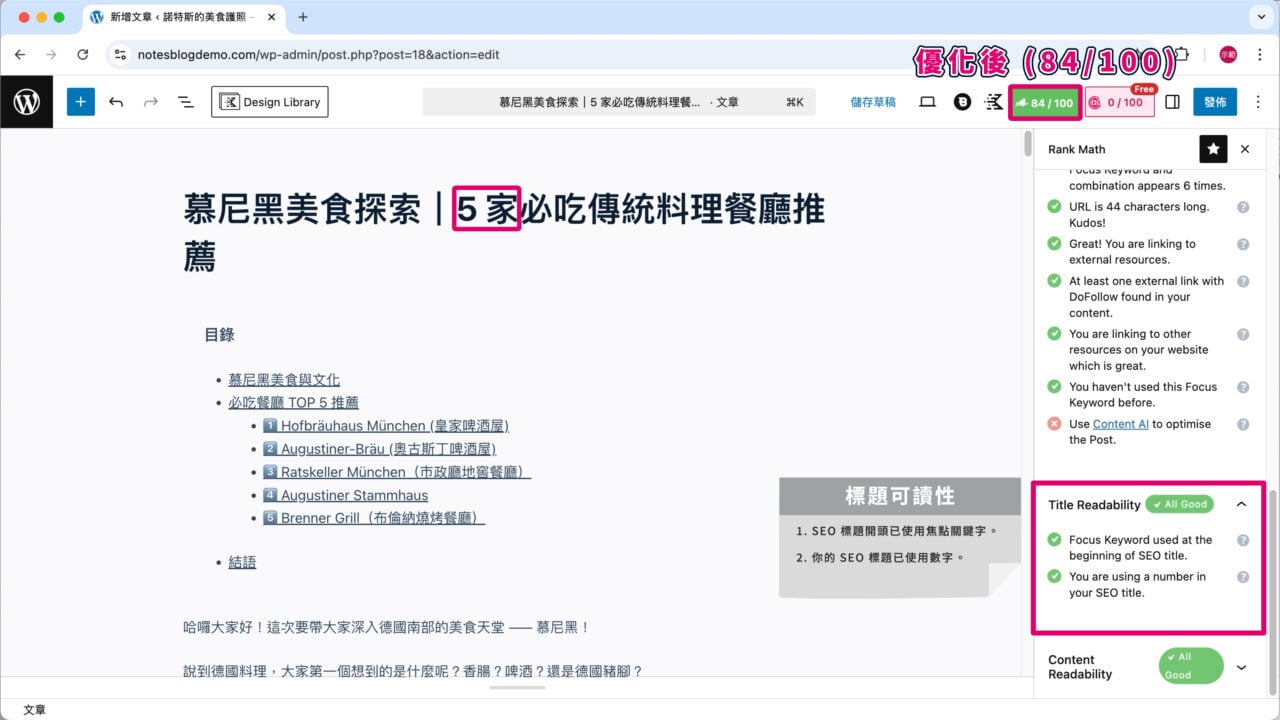Expand the Content Readability section chevron
1280x720 pixels.
[1241, 667]
